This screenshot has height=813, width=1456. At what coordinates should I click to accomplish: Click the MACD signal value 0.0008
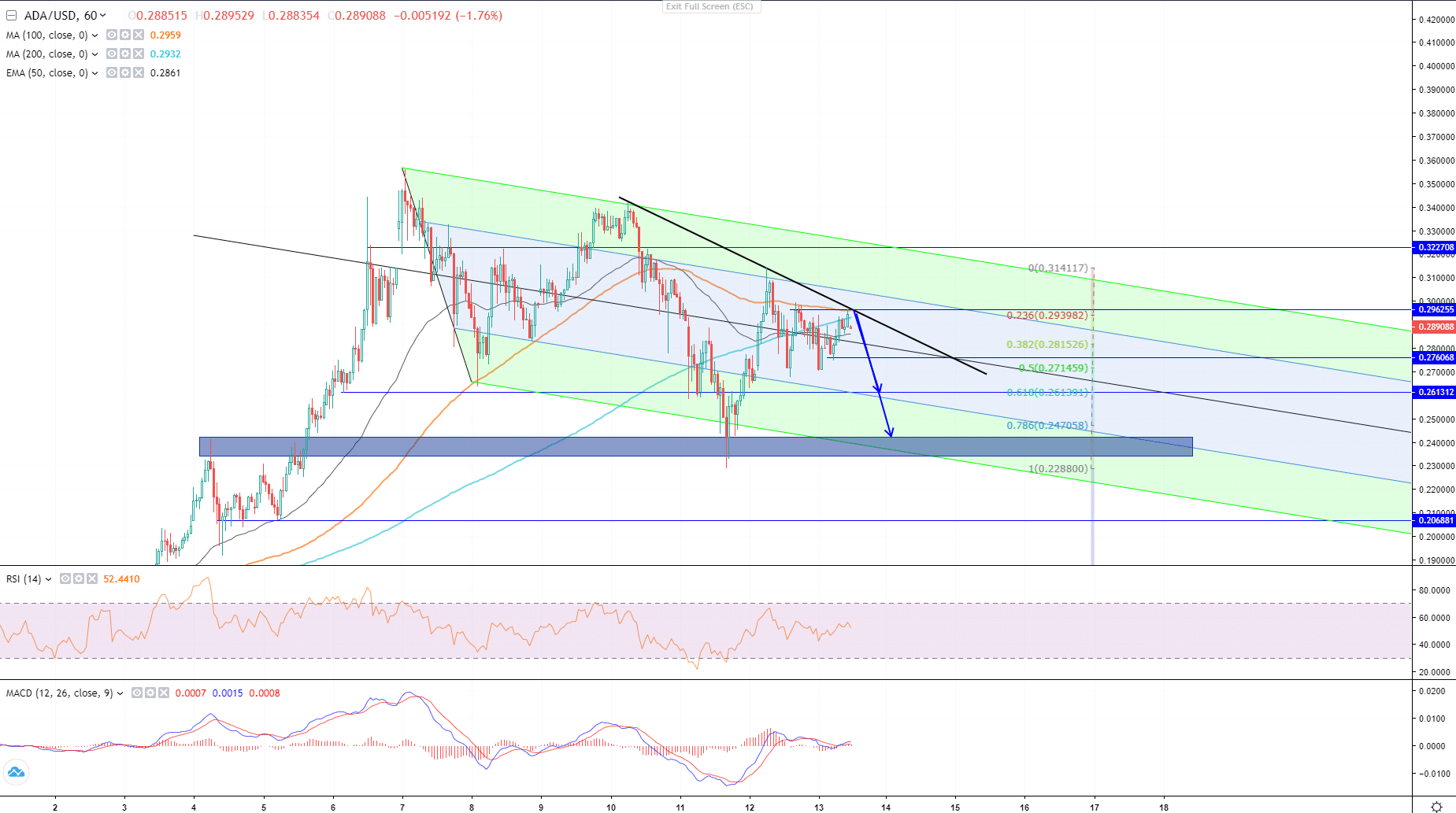pos(265,693)
